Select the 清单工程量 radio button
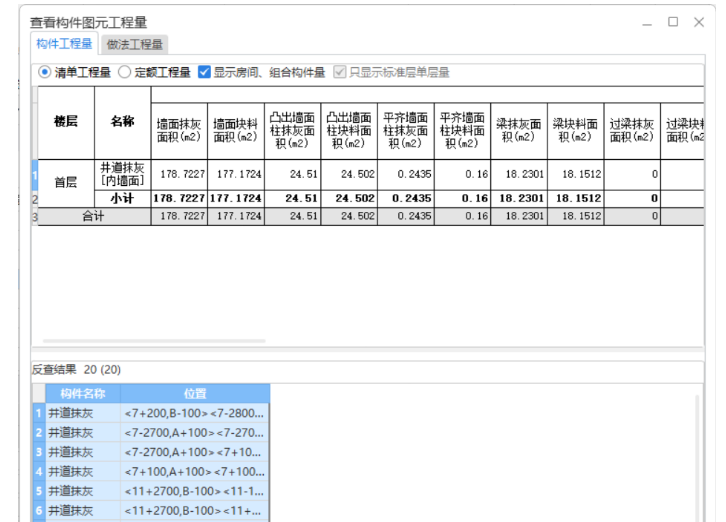Viewport: 726px width, 522px height. tap(45, 72)
